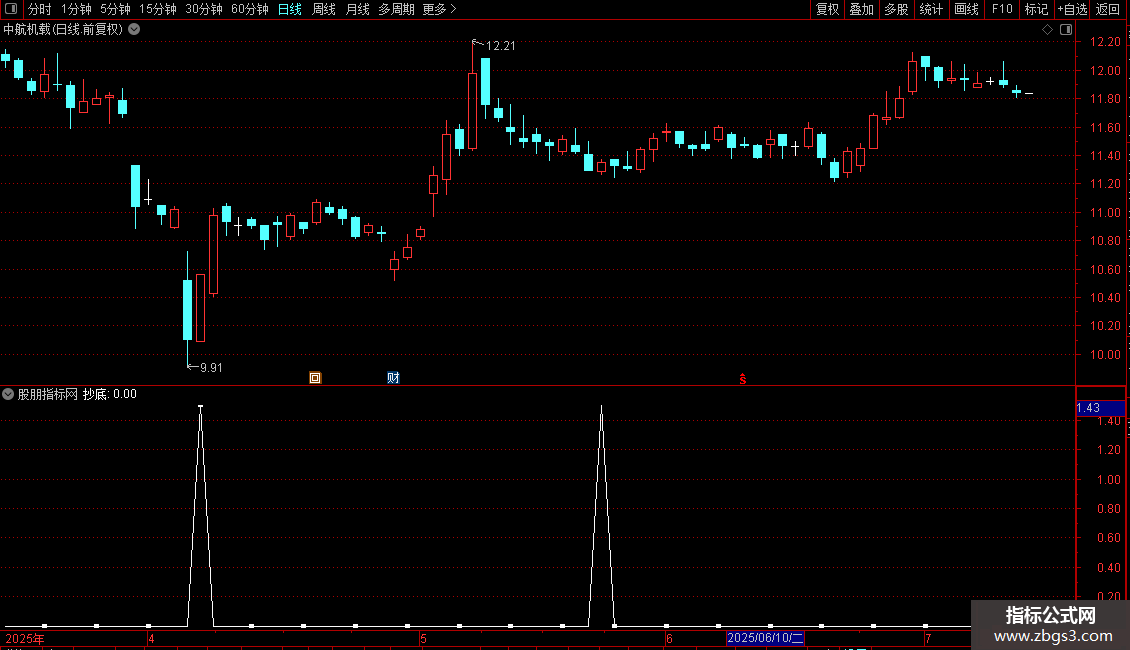Open the 复权 adjustment option
Viewport: 1130px width, 650px height.
click(x=827, y=9)
